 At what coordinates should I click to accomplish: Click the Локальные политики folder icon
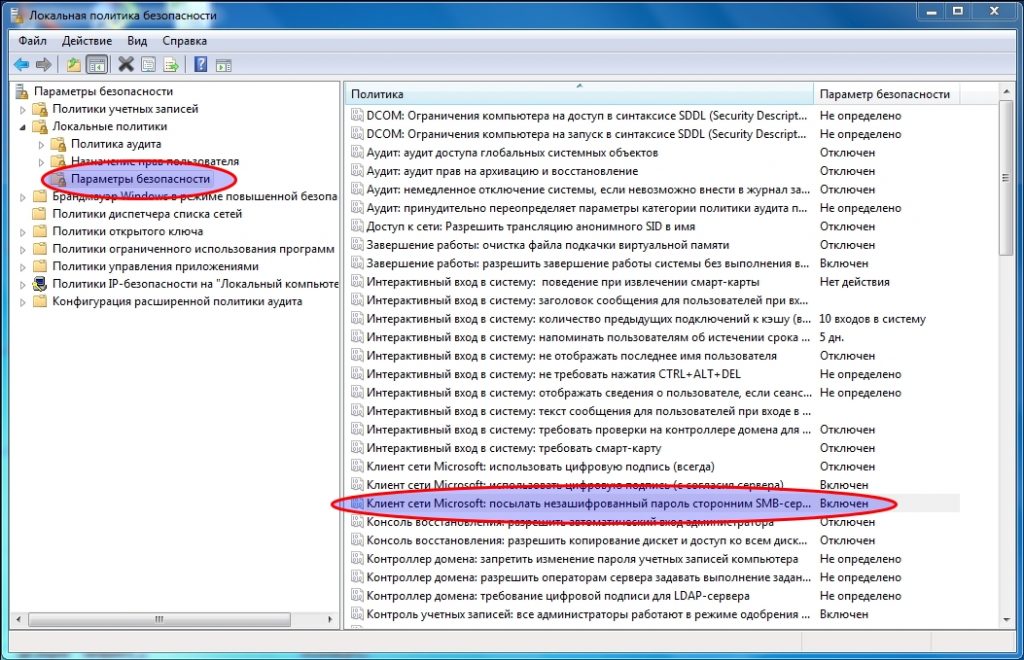(40, 127)
